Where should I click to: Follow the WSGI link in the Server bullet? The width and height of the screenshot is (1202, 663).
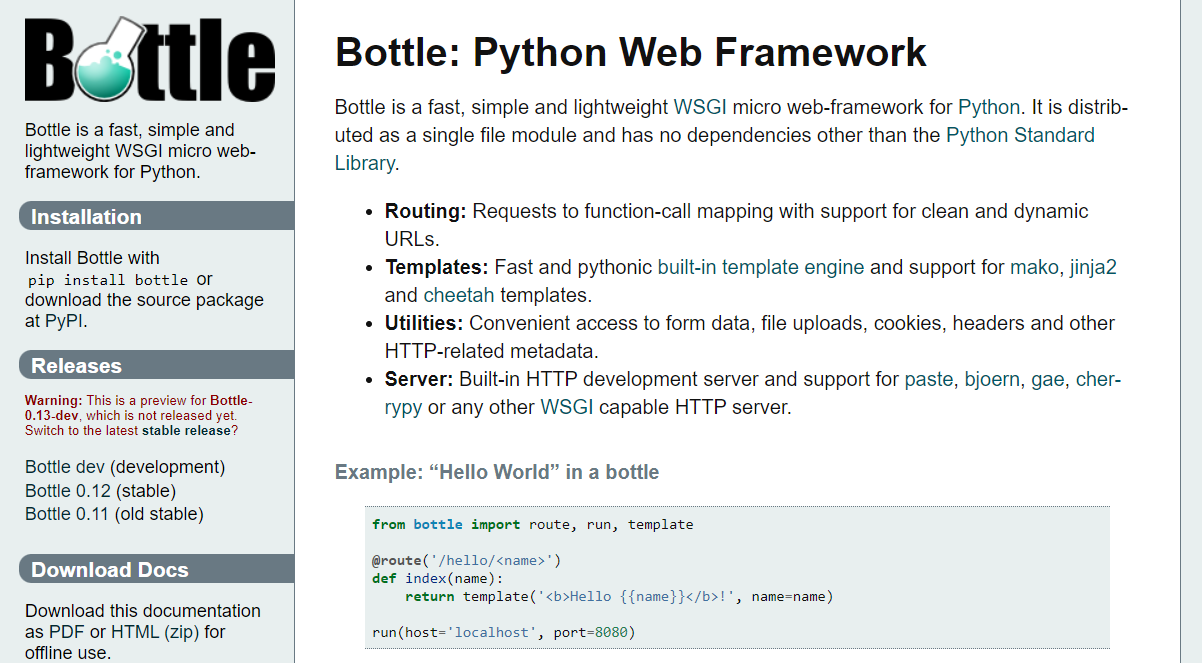pyautogui.click(x=566, y=408)
